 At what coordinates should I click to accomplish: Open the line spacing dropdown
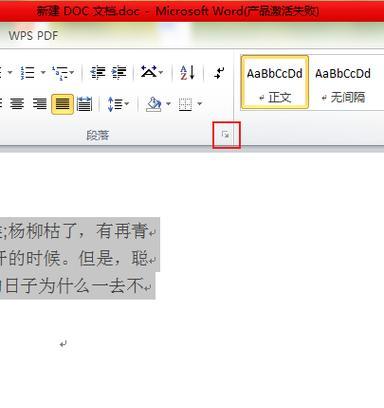point(118,104)
